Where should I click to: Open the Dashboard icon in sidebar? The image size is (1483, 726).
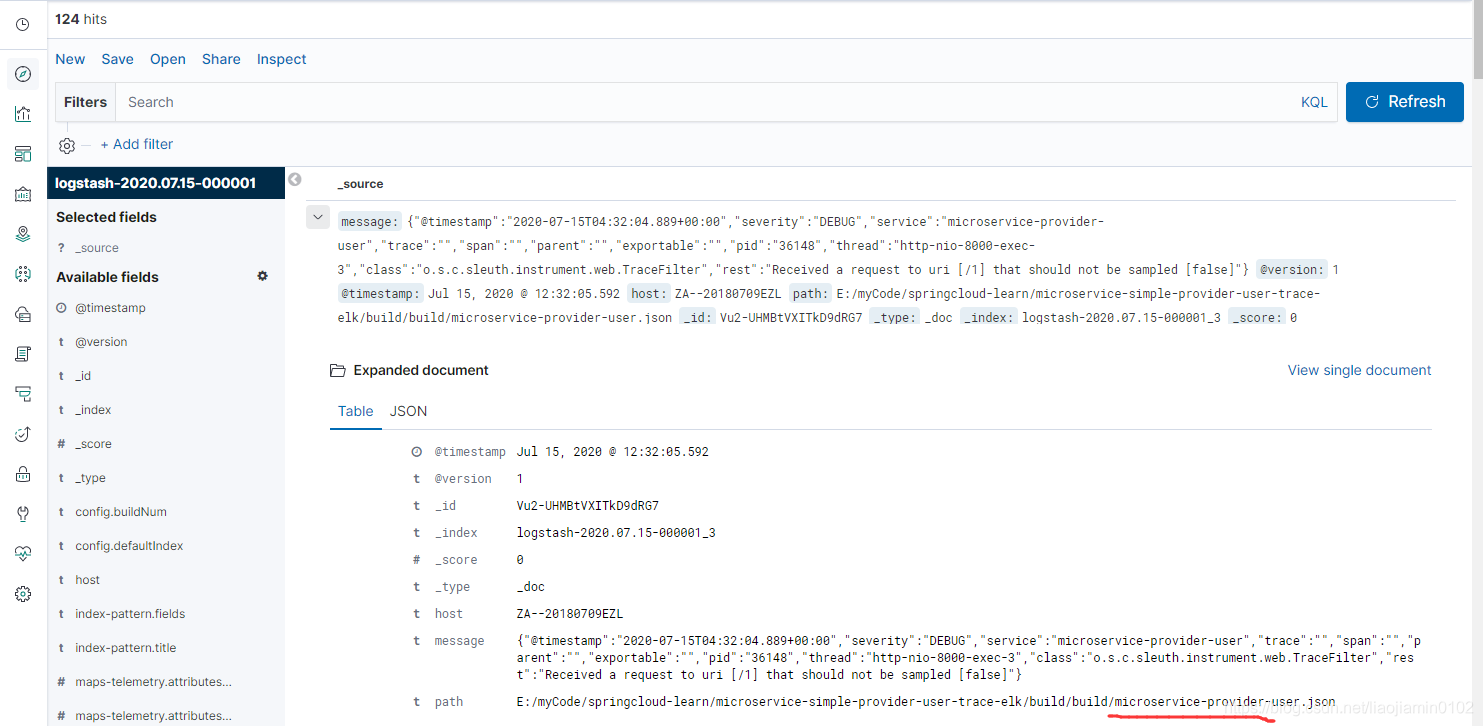coord(23,154)
